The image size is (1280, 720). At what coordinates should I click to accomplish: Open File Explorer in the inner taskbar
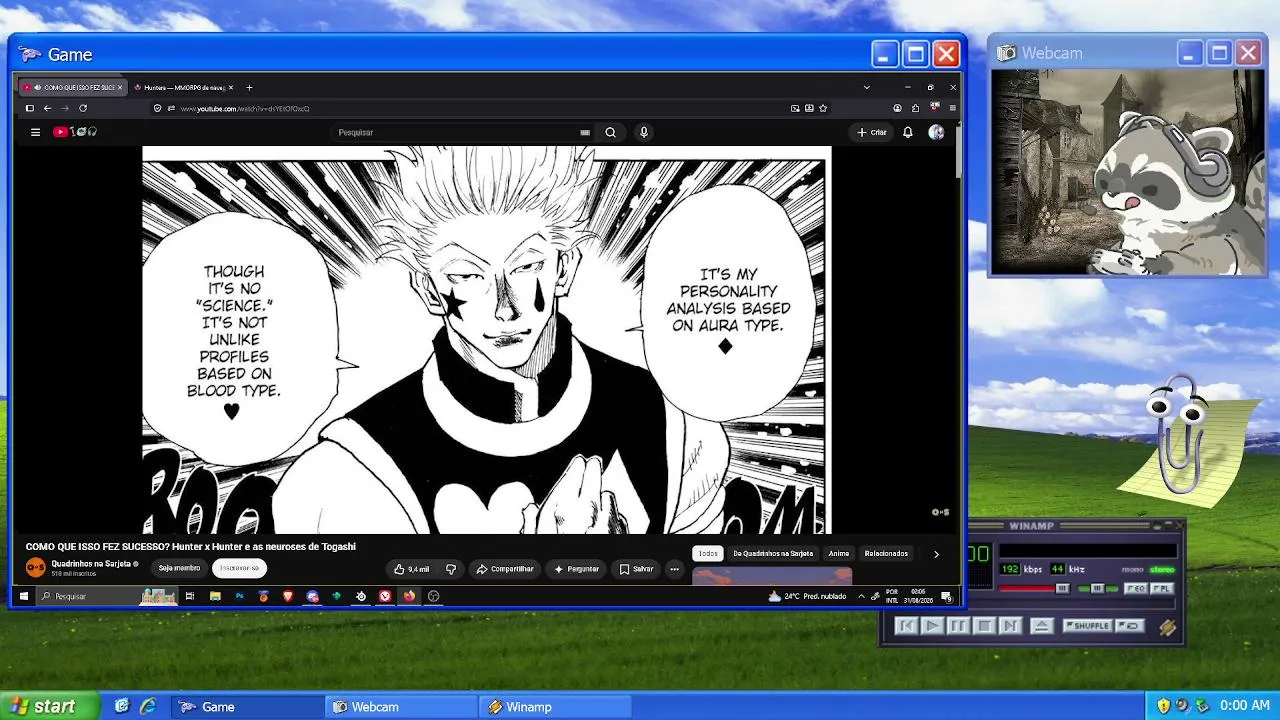pos(215,596)
